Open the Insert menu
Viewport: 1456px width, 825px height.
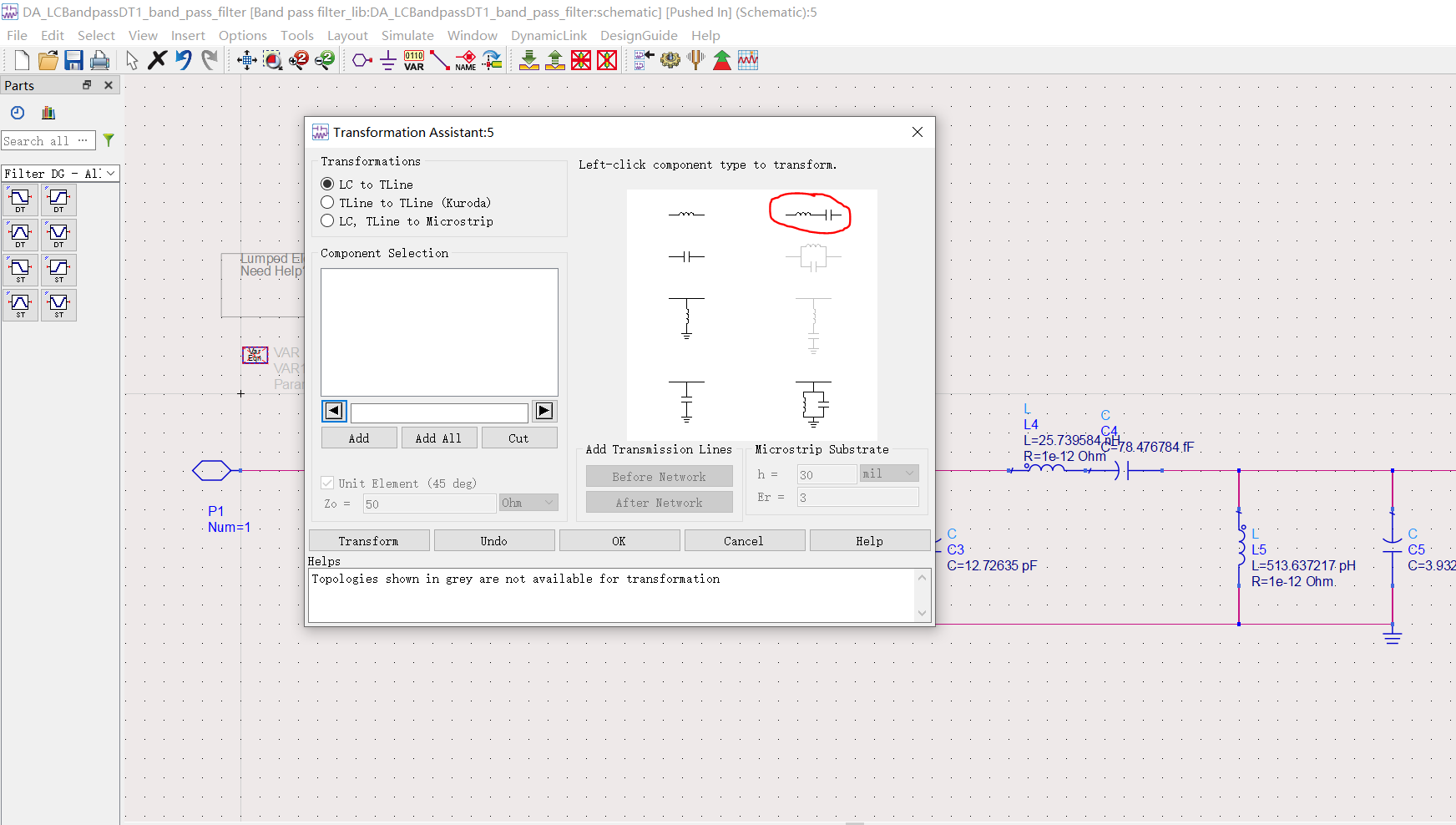pyautogui.click(x=188, y=35)
